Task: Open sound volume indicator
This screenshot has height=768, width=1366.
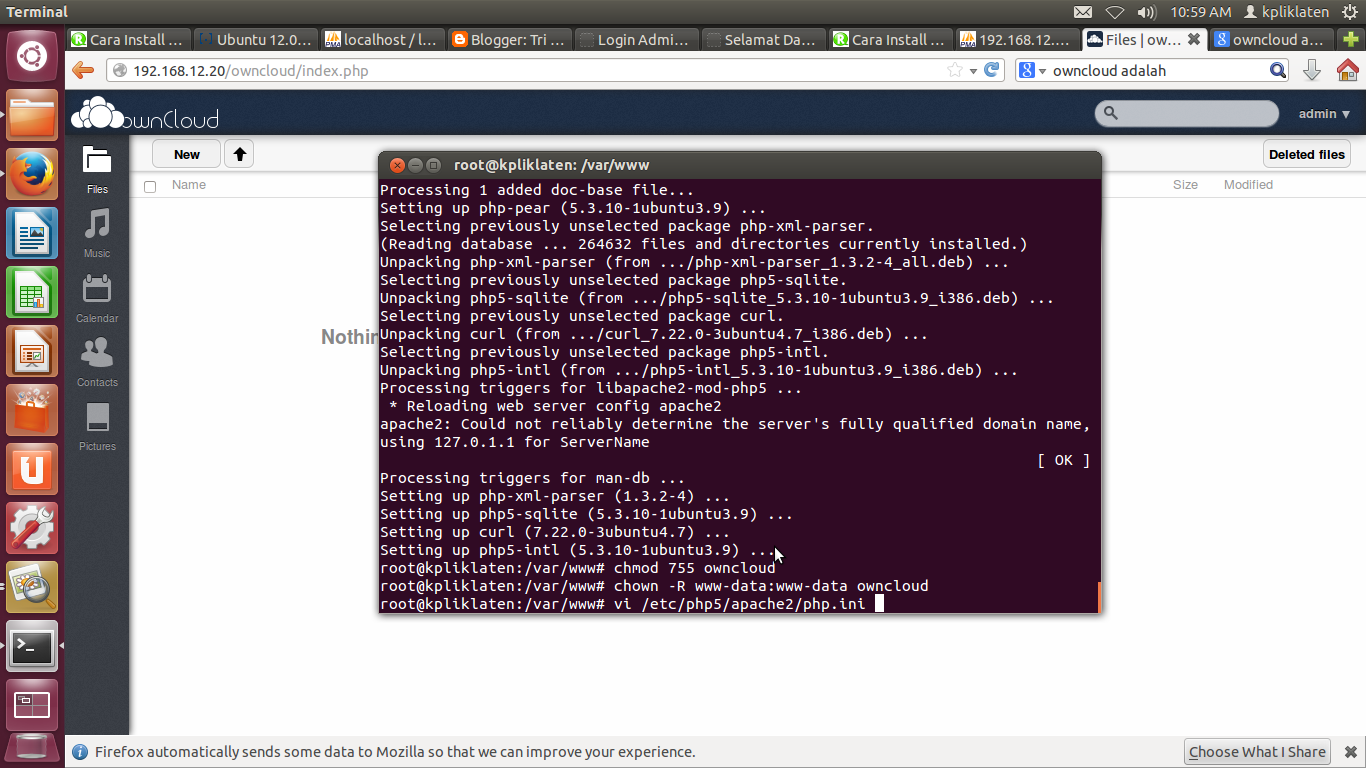Action: point(1147,12)
